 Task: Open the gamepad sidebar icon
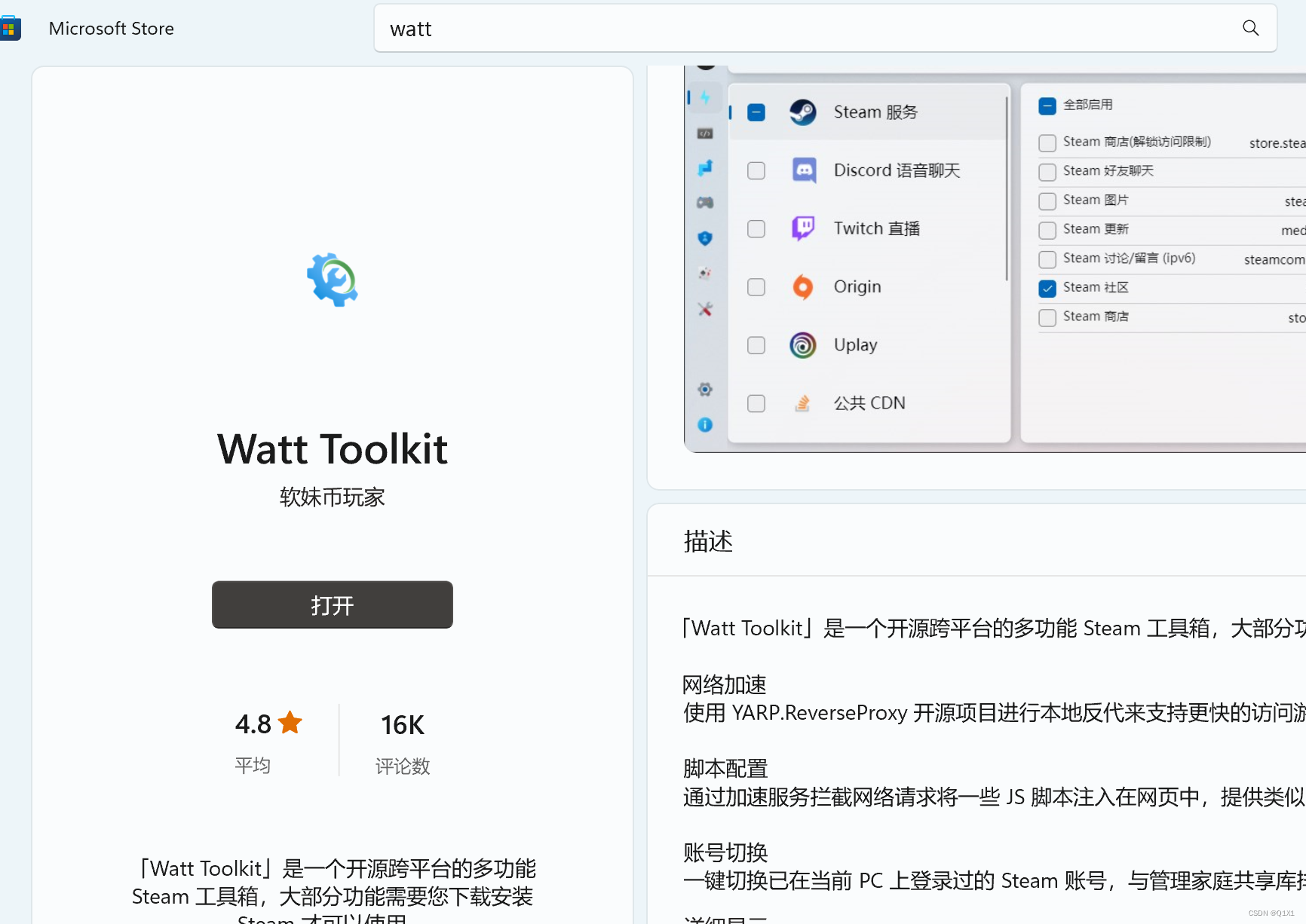pyautogui.click(x=705, y=203)
